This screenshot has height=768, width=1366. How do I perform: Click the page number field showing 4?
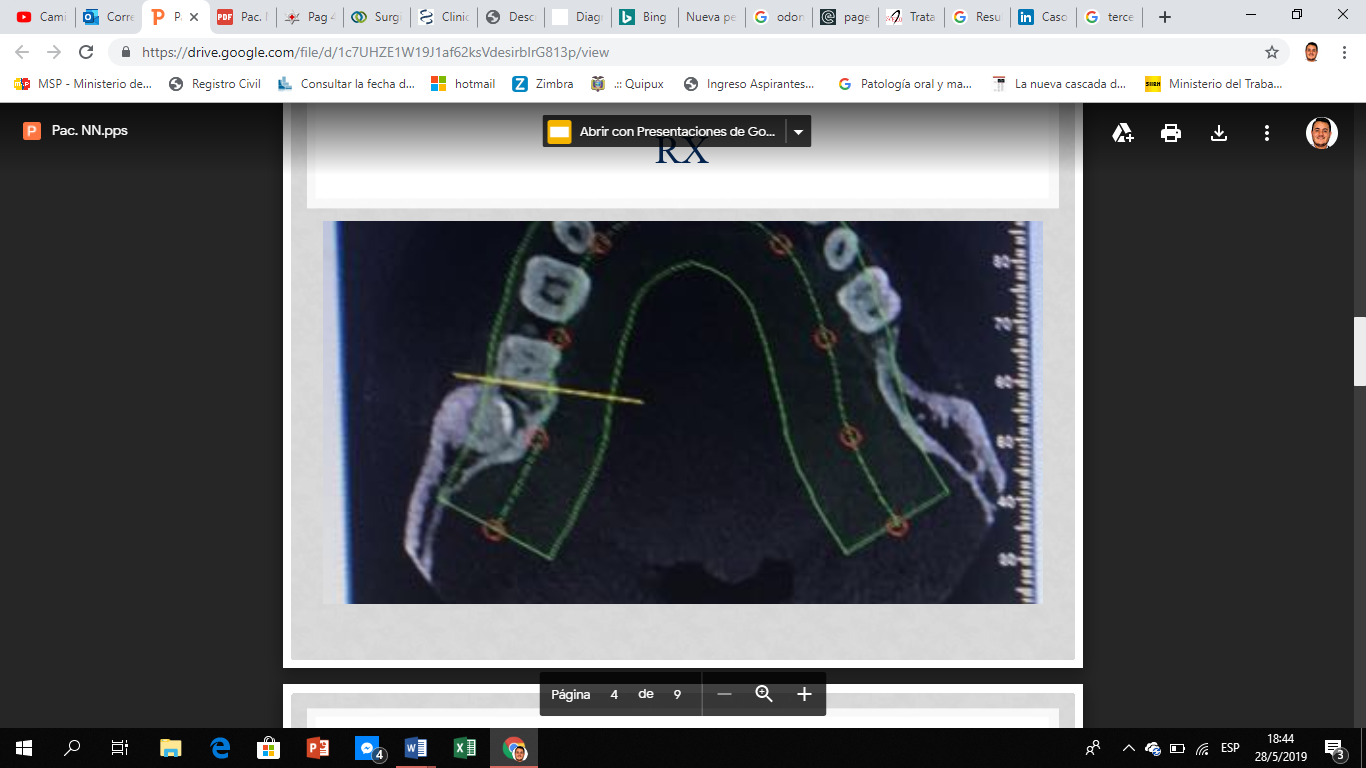[614, 694]
